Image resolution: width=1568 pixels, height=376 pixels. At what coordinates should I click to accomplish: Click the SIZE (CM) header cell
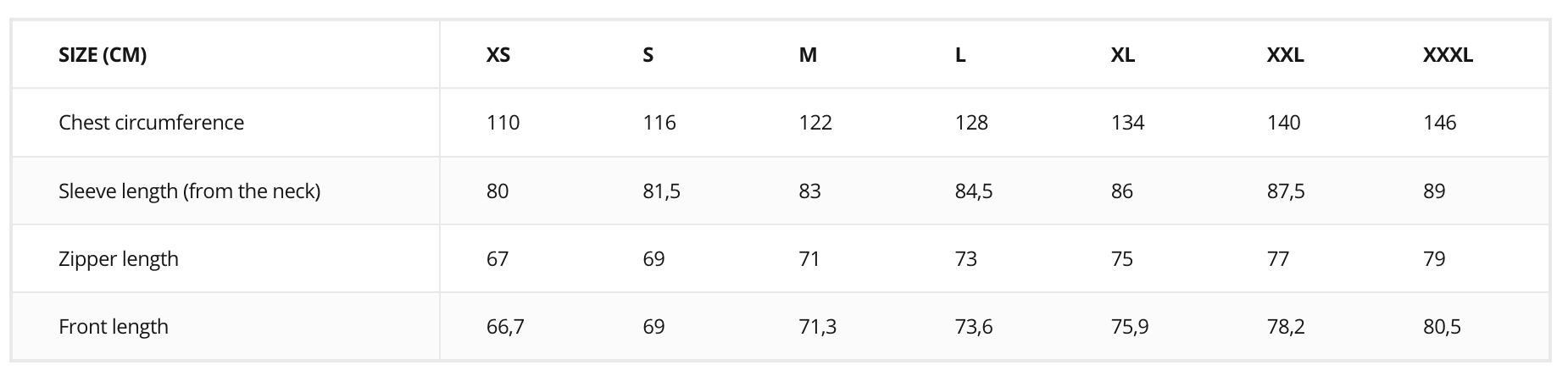103,55
